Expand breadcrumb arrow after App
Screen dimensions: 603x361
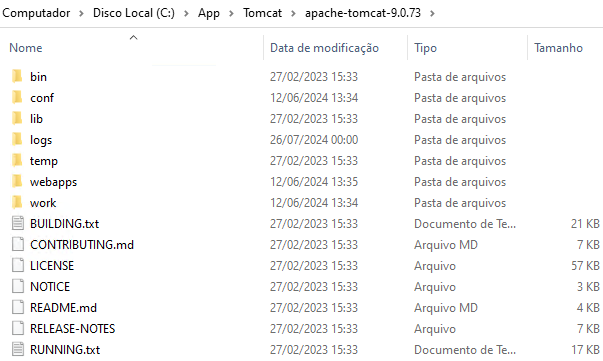231,13
